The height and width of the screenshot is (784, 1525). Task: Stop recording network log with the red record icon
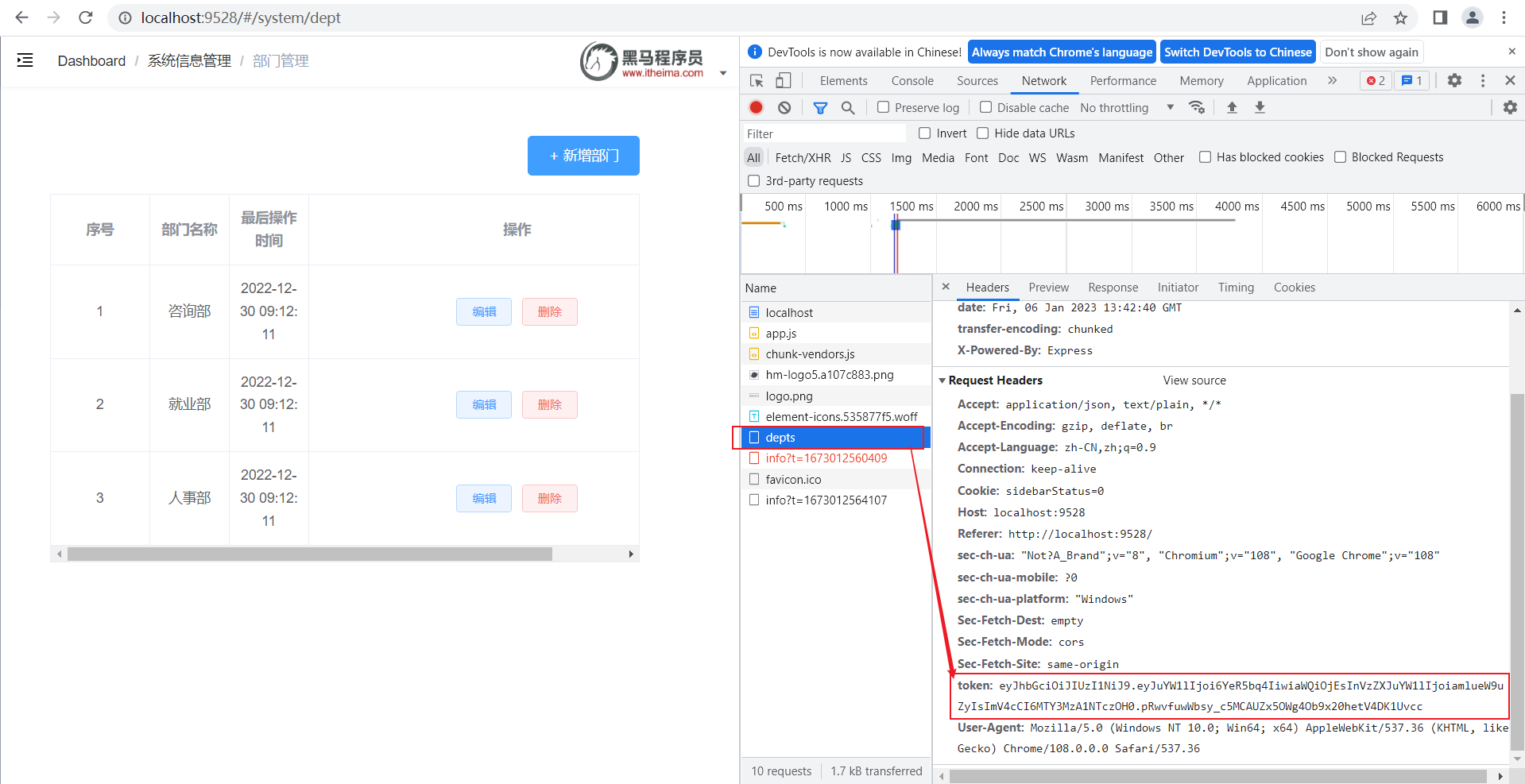755,107
